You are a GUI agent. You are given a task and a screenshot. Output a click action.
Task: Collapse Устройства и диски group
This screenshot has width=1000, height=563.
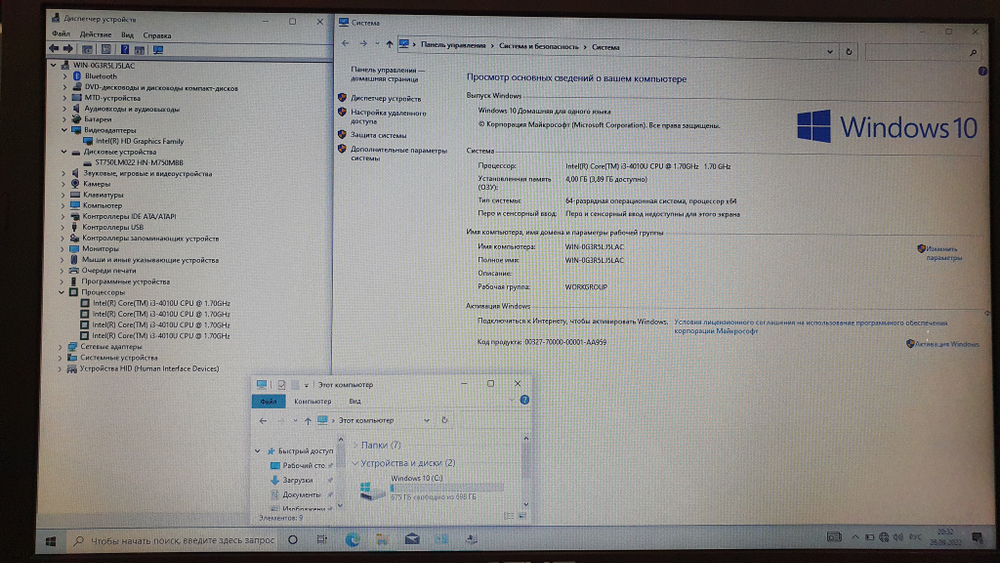pos(355,463)
